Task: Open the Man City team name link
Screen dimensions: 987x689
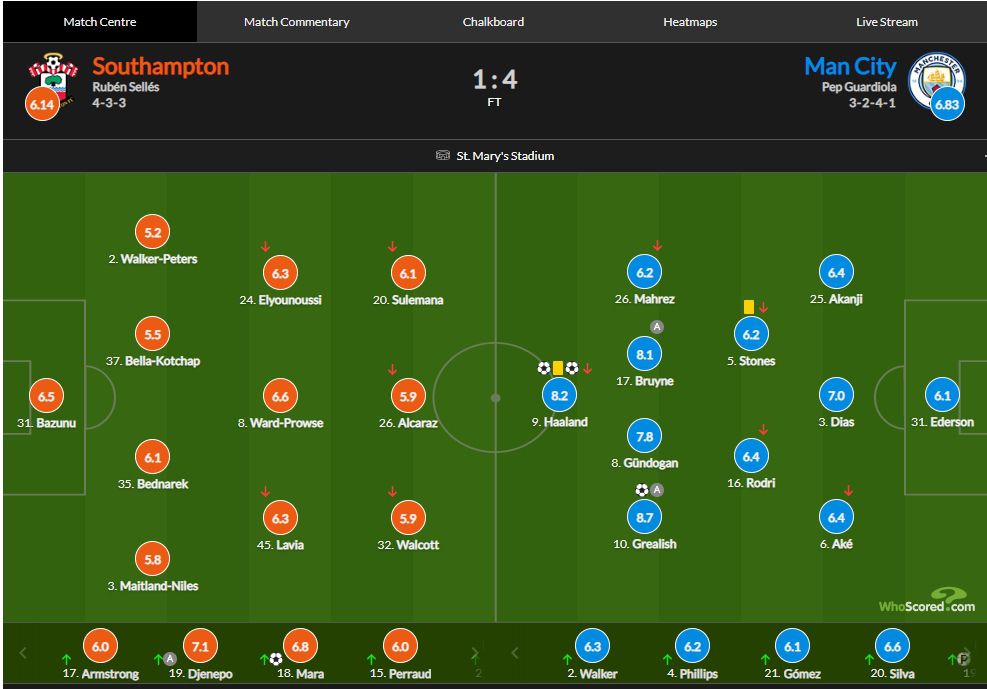Action: [850, 67]
